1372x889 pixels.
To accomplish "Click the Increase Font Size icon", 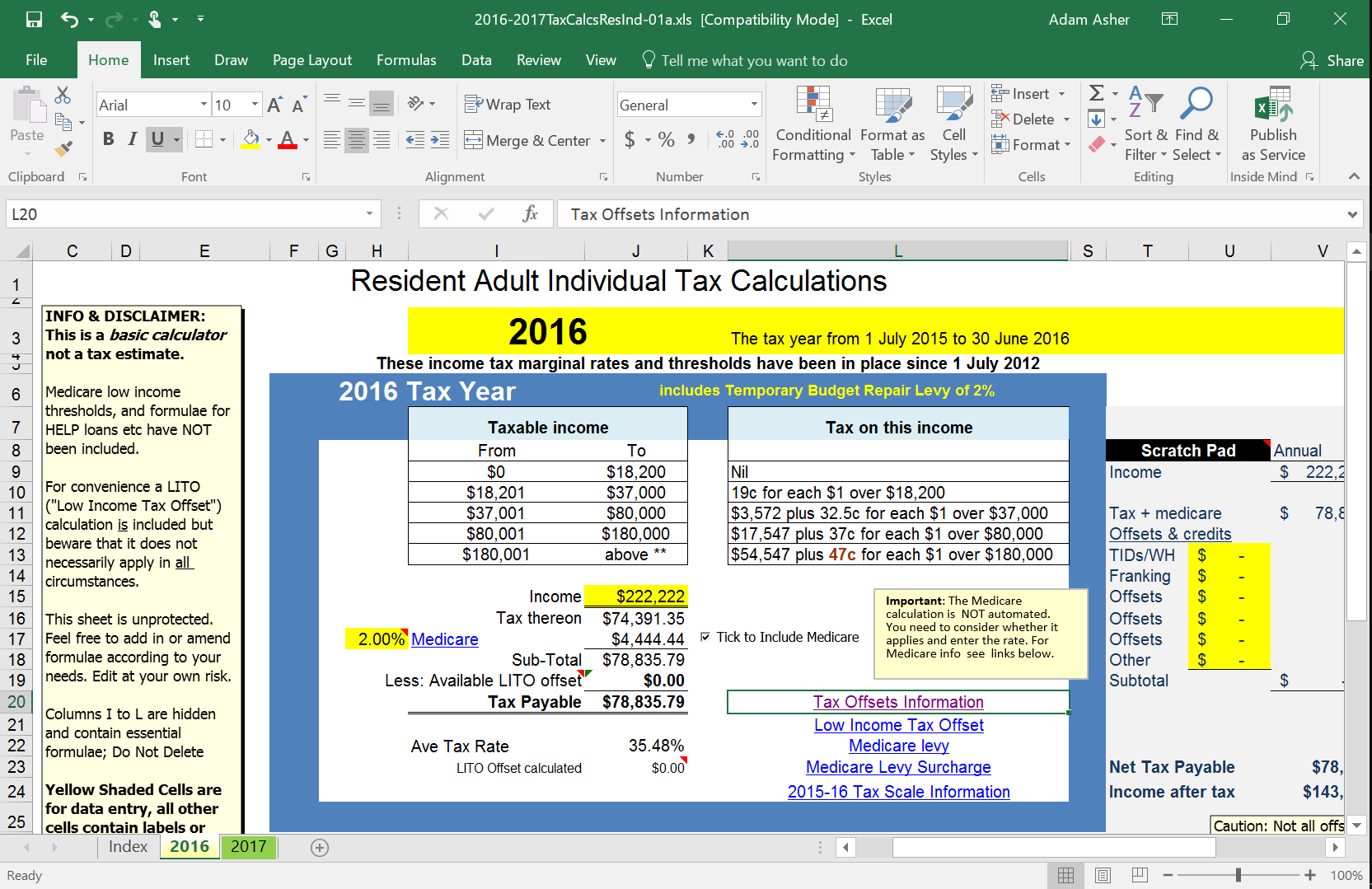I will click(274, 105).
